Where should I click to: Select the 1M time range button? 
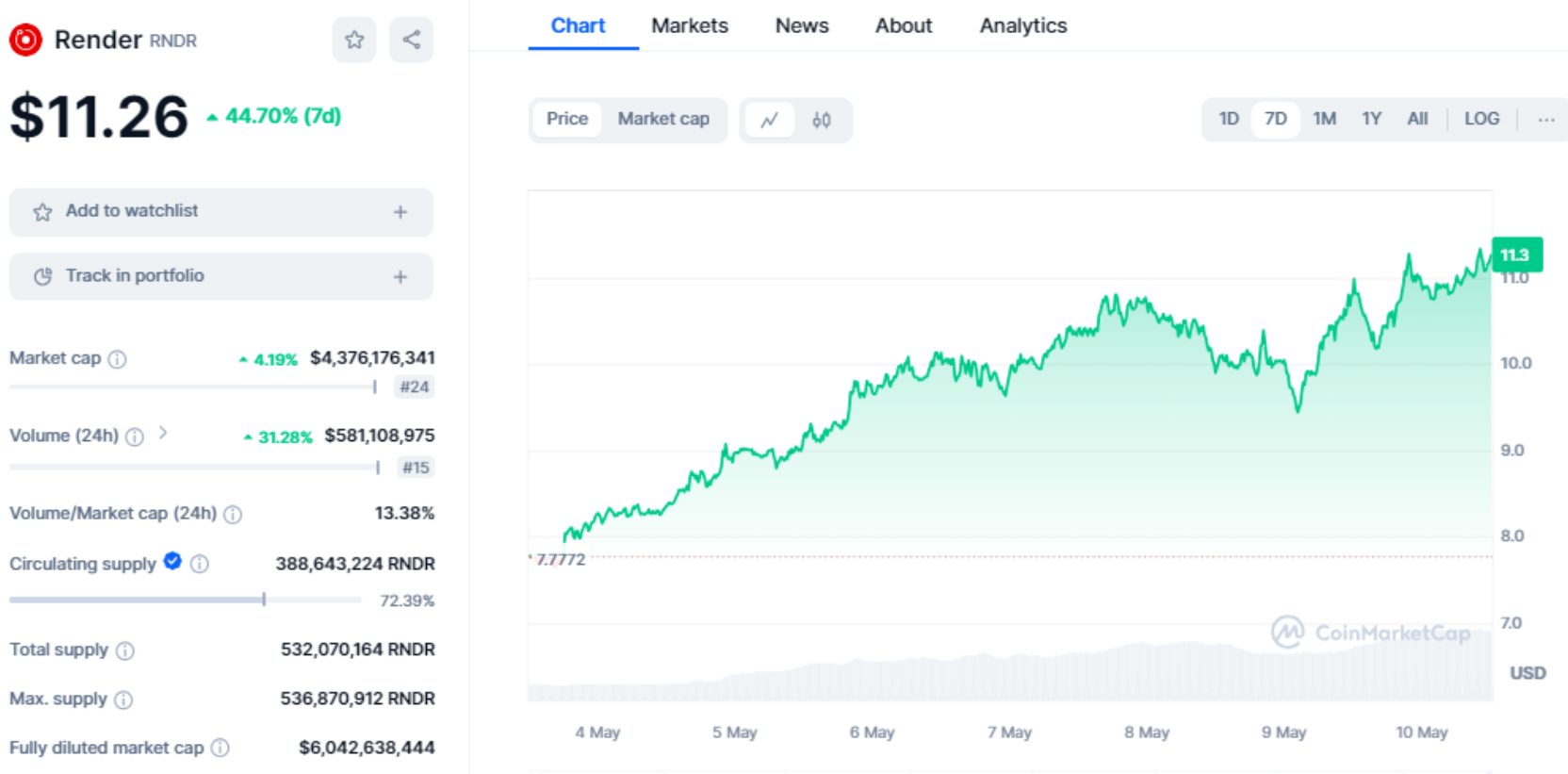1324,119
